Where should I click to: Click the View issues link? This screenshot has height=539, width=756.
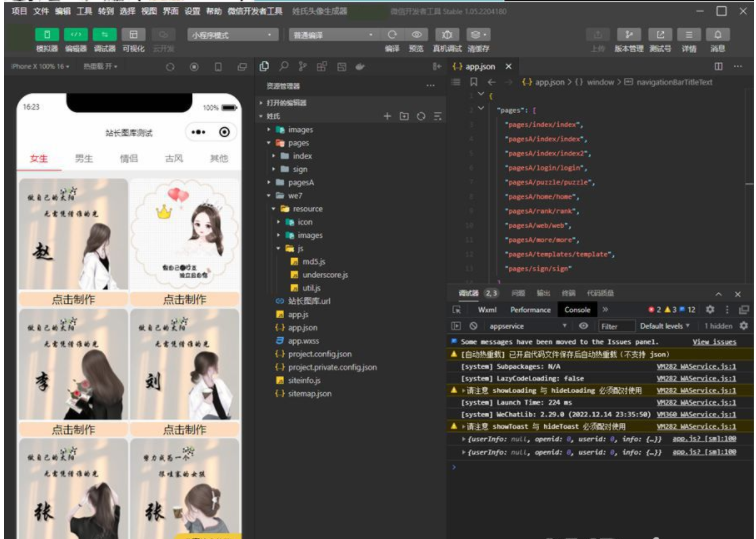point(714,341)
